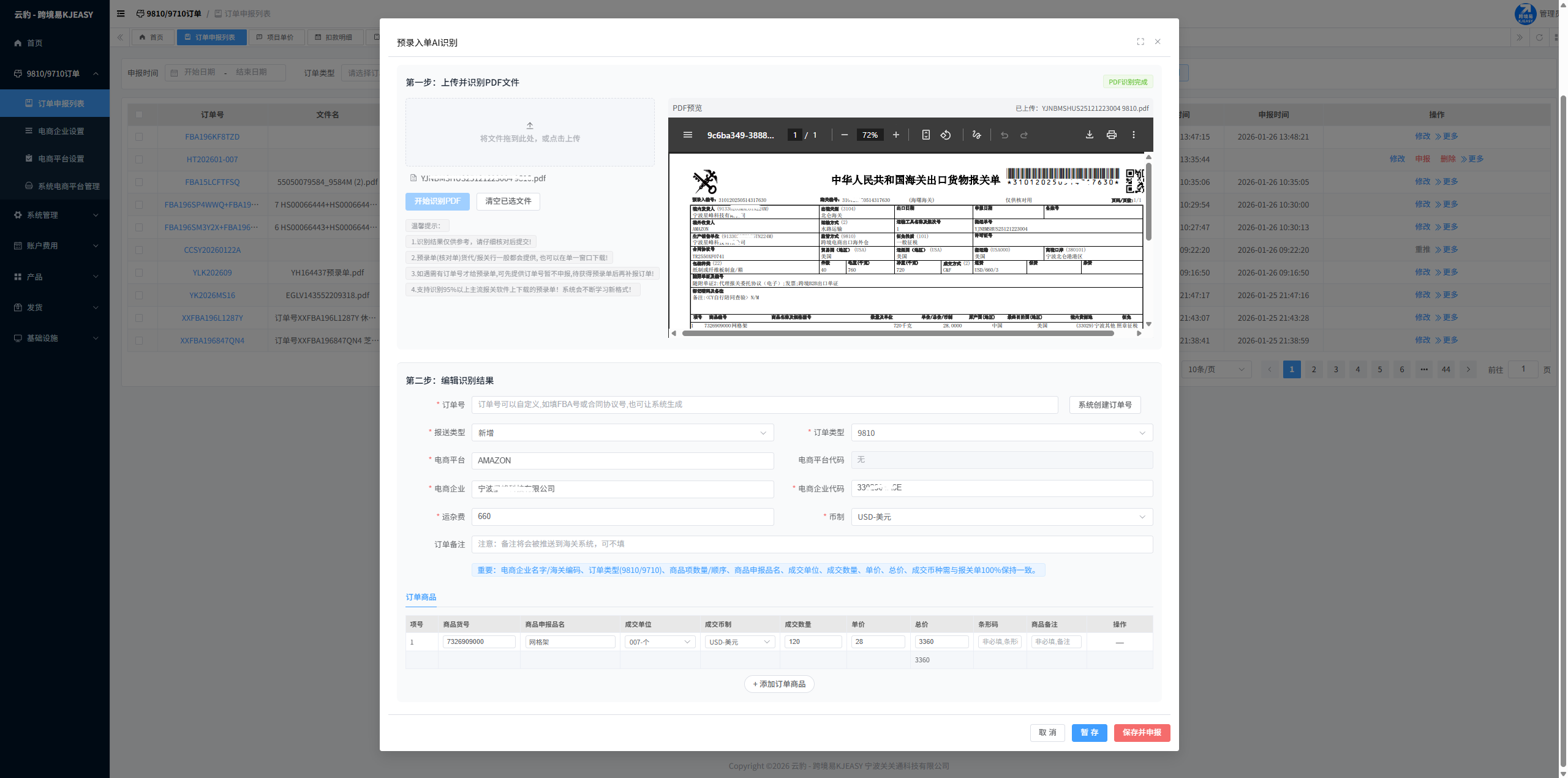Screen dimensions: 1568x778
Task: Open the PDF viewer sidebar menu icon
Action: coord(688,135)
